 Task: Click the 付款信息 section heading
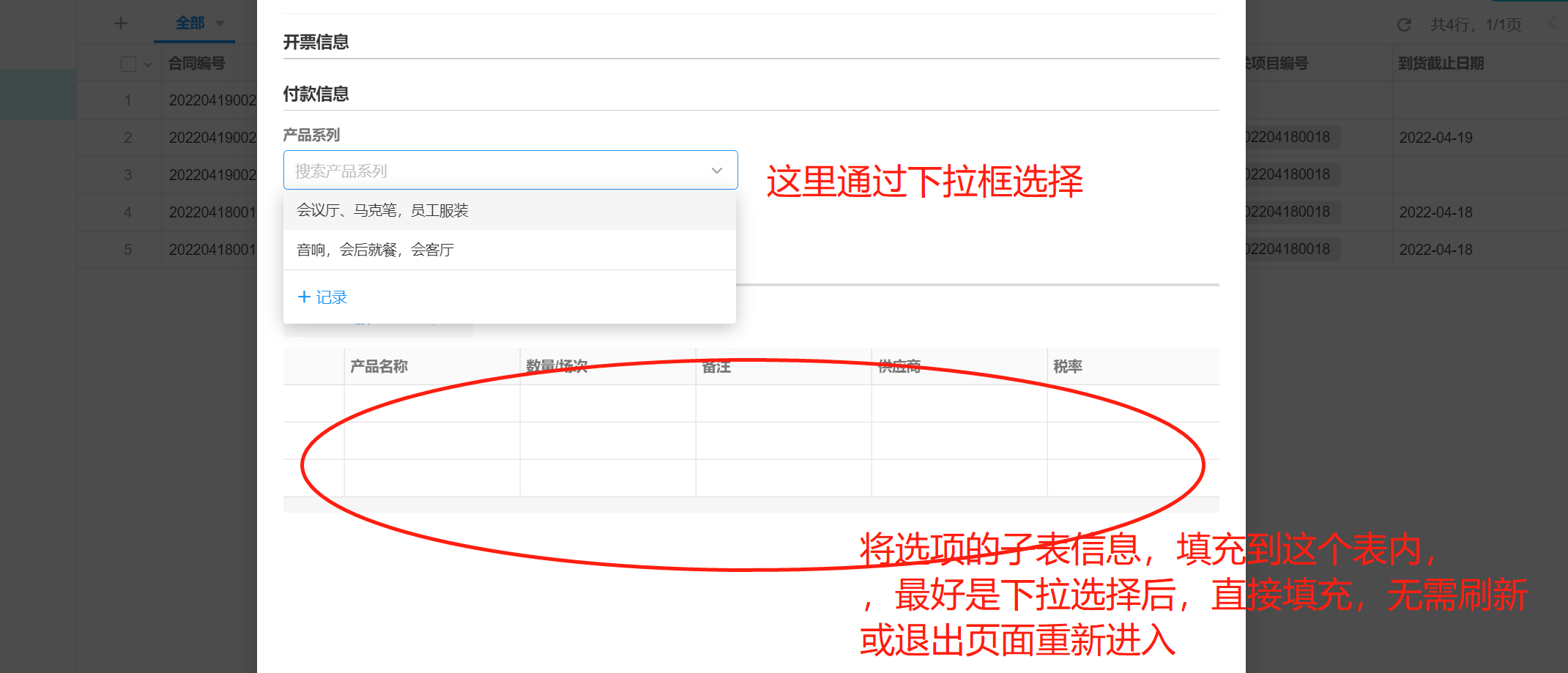[x=316, y=94]
